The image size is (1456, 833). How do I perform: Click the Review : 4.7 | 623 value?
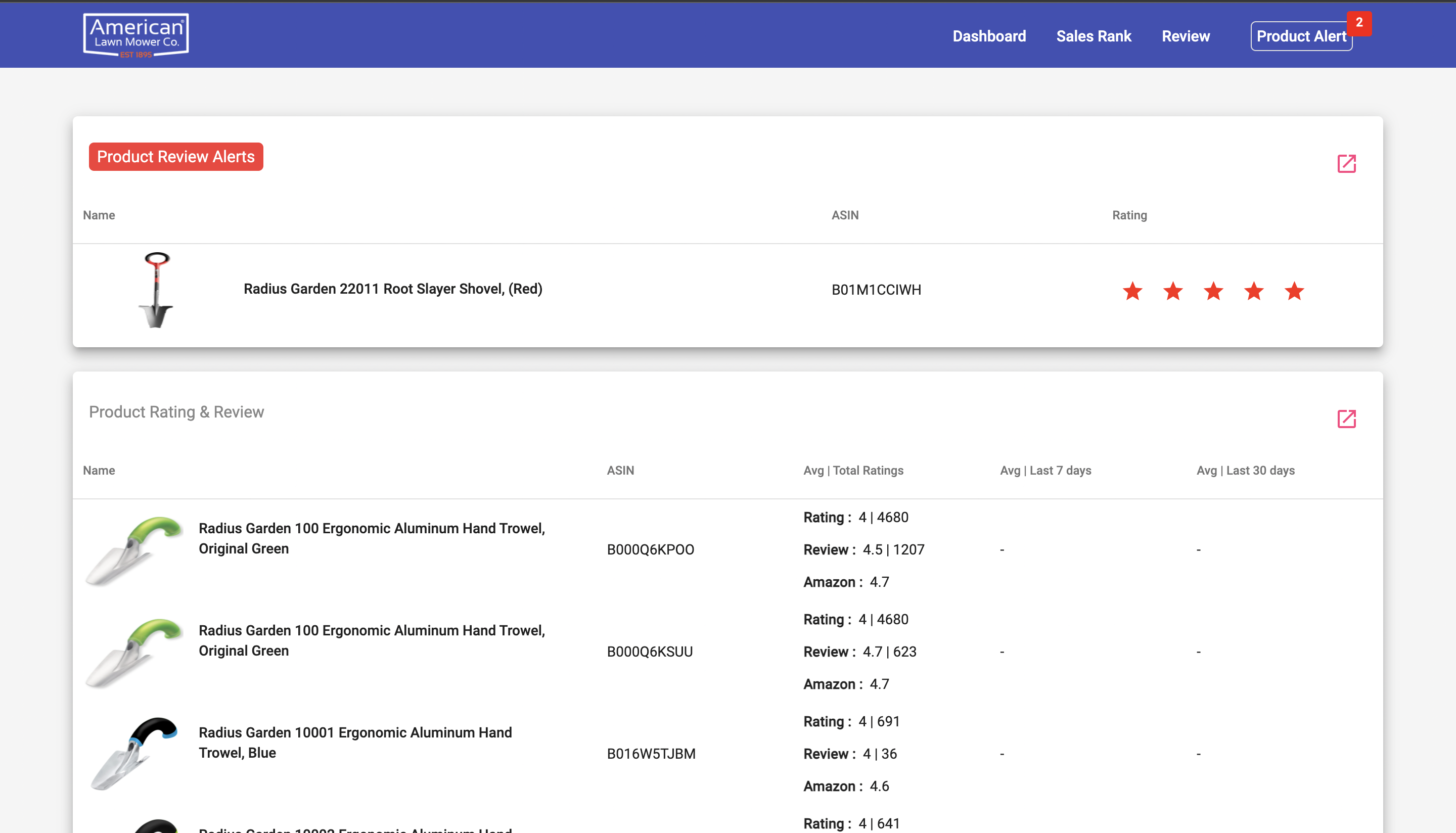click(x=860, y=652)
